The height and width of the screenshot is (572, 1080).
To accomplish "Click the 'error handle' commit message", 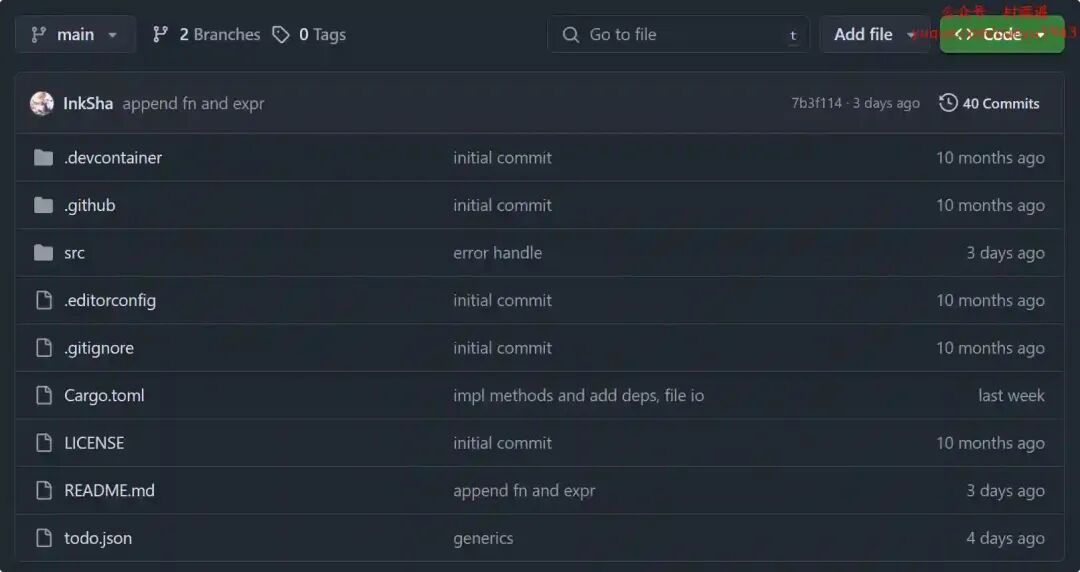I will coord(497,253).
